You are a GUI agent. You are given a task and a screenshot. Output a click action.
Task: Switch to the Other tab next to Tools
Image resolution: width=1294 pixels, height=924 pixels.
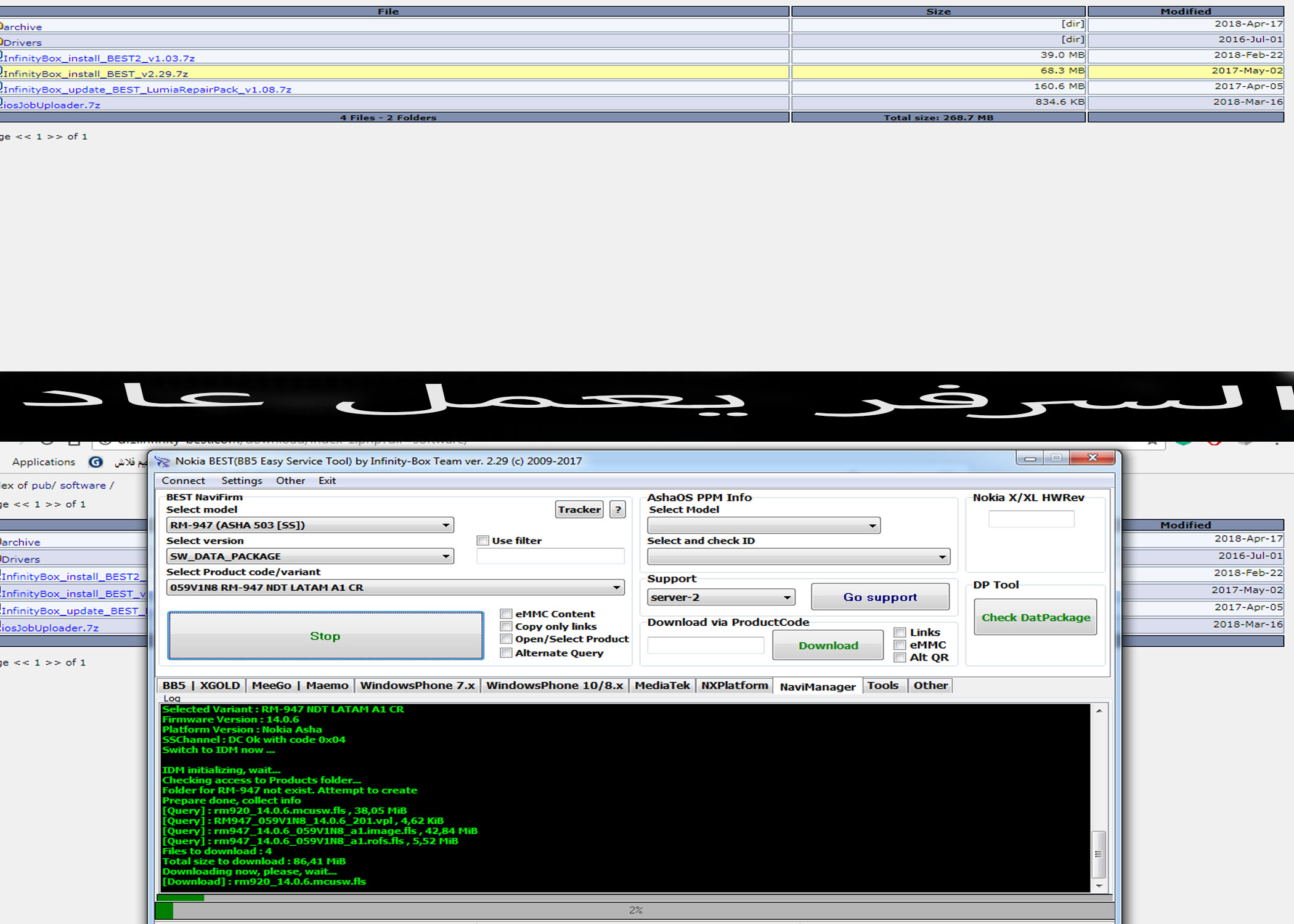click(930, 686)
